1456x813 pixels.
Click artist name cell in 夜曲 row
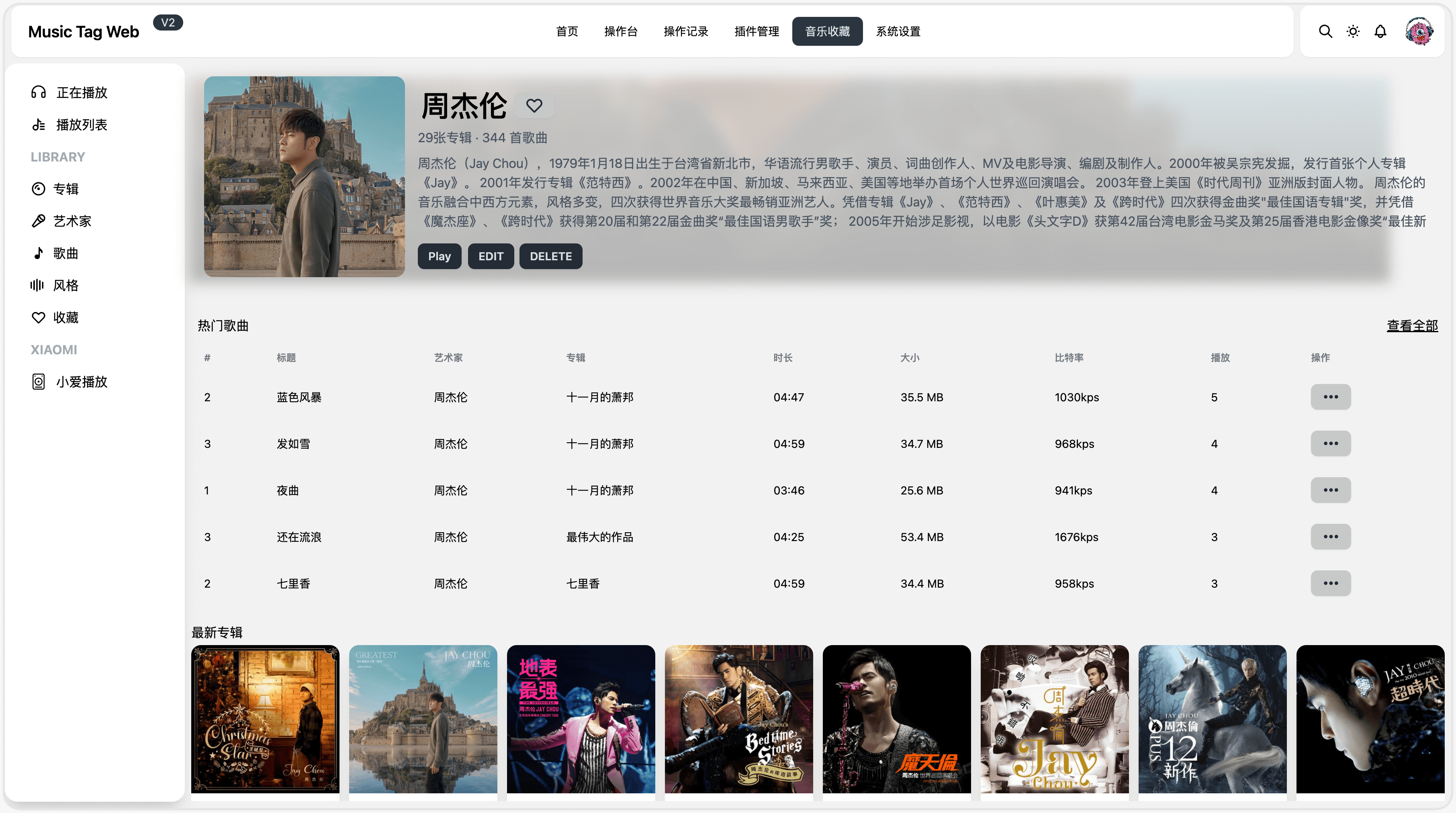(450, 490)
